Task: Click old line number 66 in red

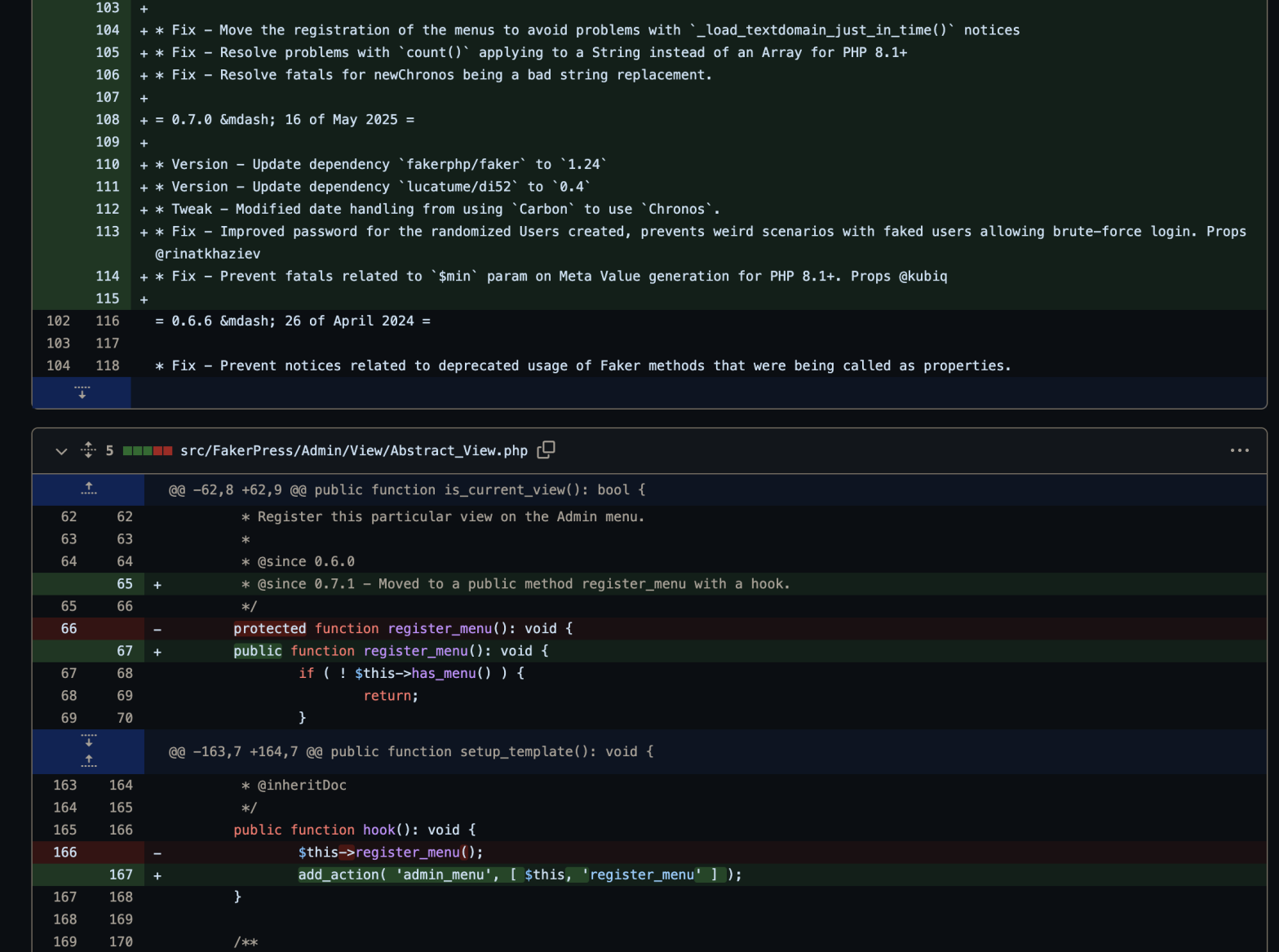Action: [x=69, y=629]
